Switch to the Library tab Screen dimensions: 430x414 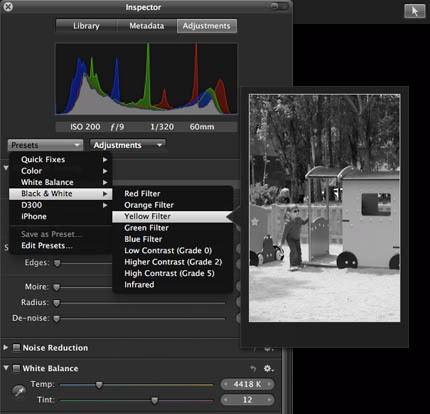[x=86, y=26]
